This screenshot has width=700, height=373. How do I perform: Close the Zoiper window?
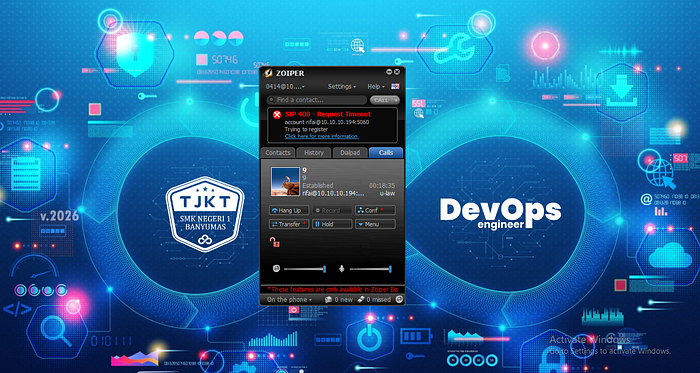pos(397,72)
